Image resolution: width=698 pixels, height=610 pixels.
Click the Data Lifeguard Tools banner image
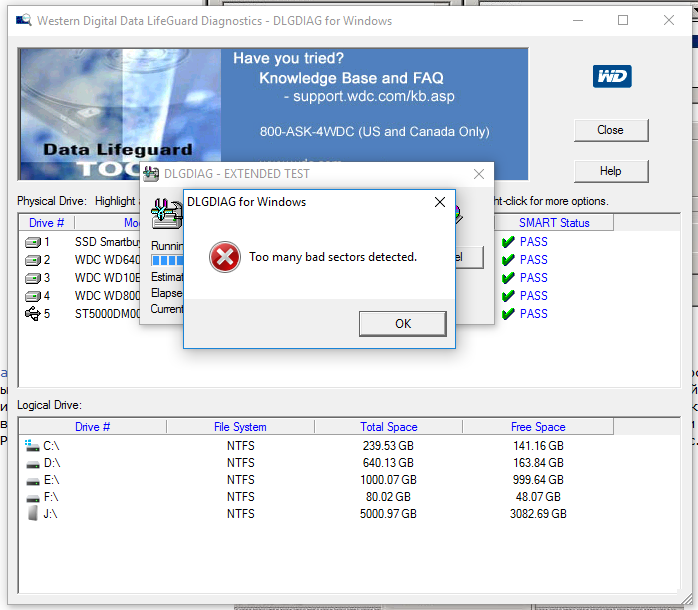coord(119,114)
